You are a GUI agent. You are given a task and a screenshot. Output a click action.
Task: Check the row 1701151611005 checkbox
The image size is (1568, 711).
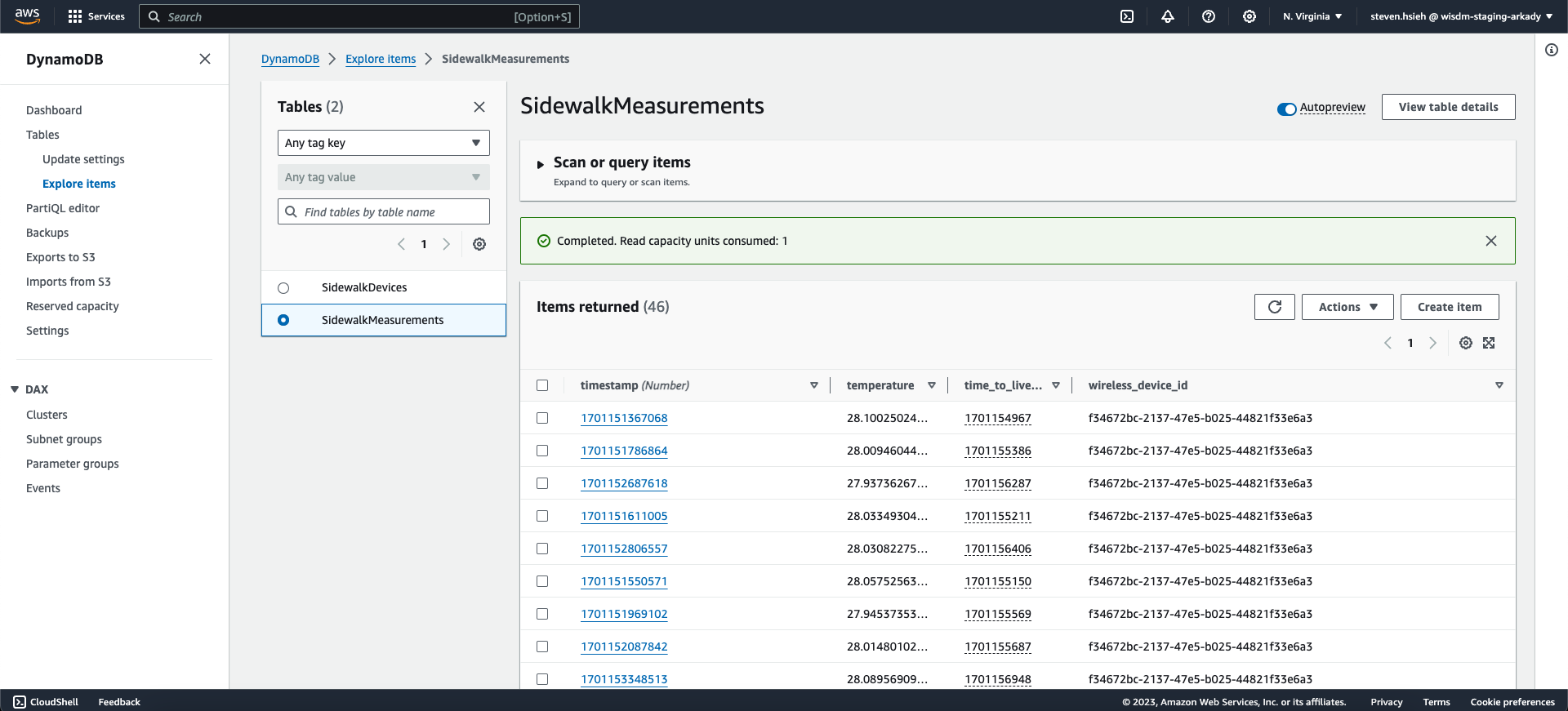point(542,516)
